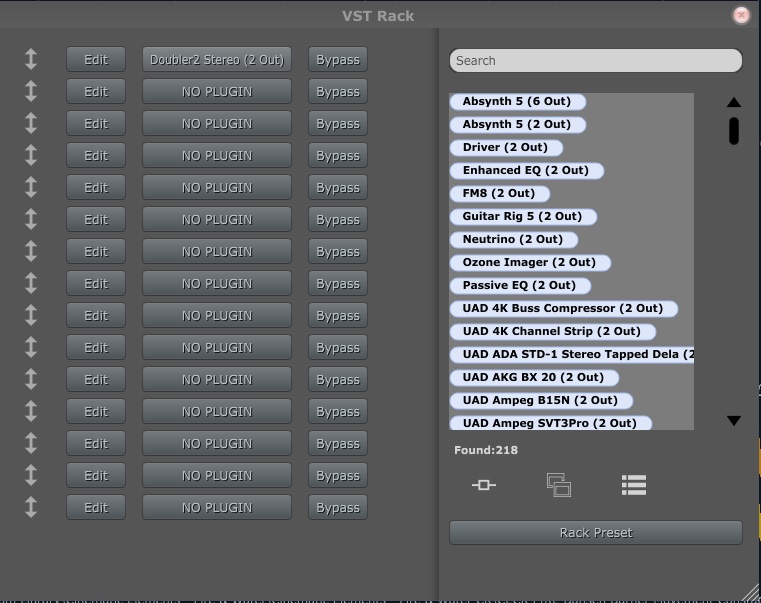The image size is (761, 603).
Task: Select FM8 (2 Out) plugin
Action: [500, 193]
